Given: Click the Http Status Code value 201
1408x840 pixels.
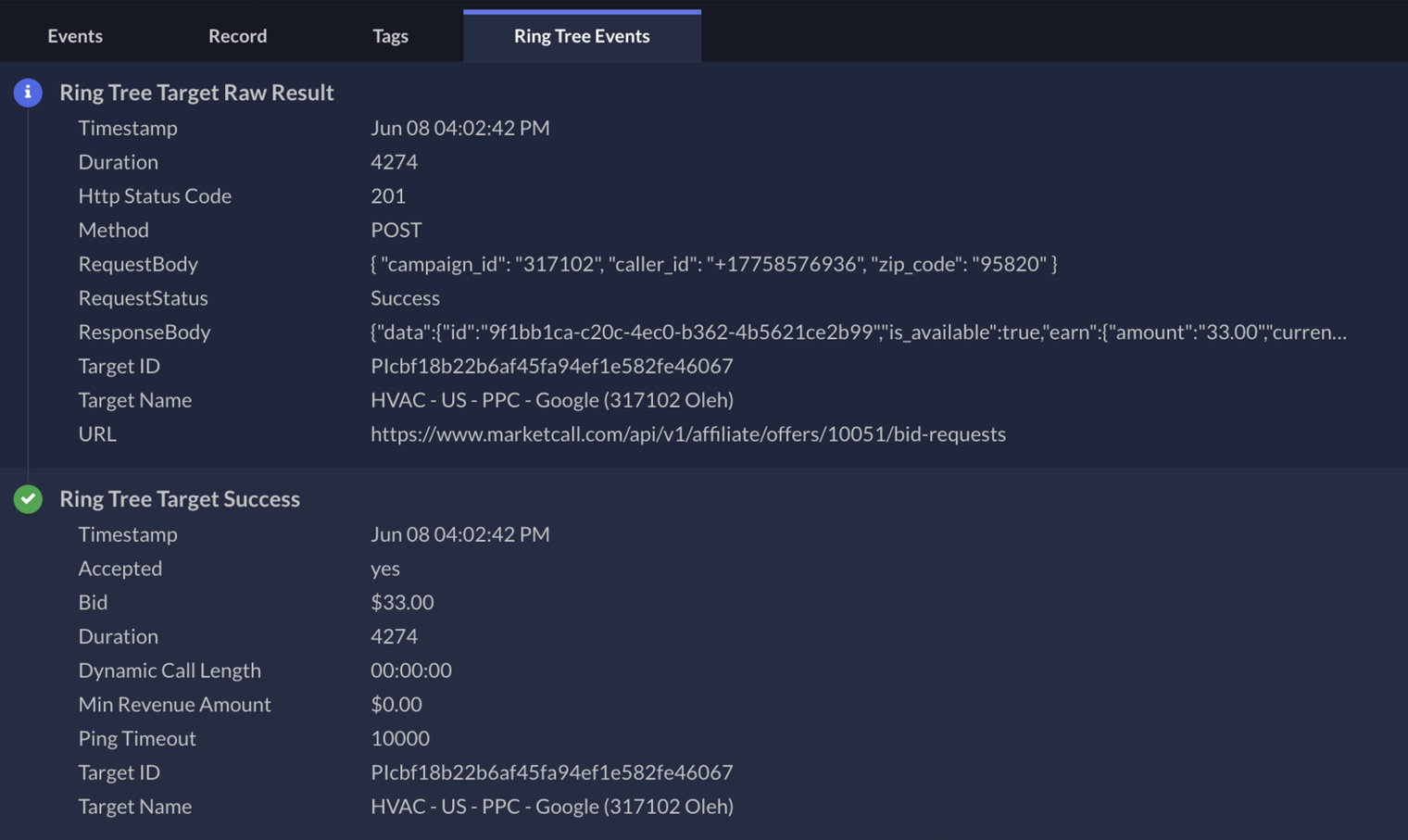Looking at the screenshot, I should pos(388,196).
